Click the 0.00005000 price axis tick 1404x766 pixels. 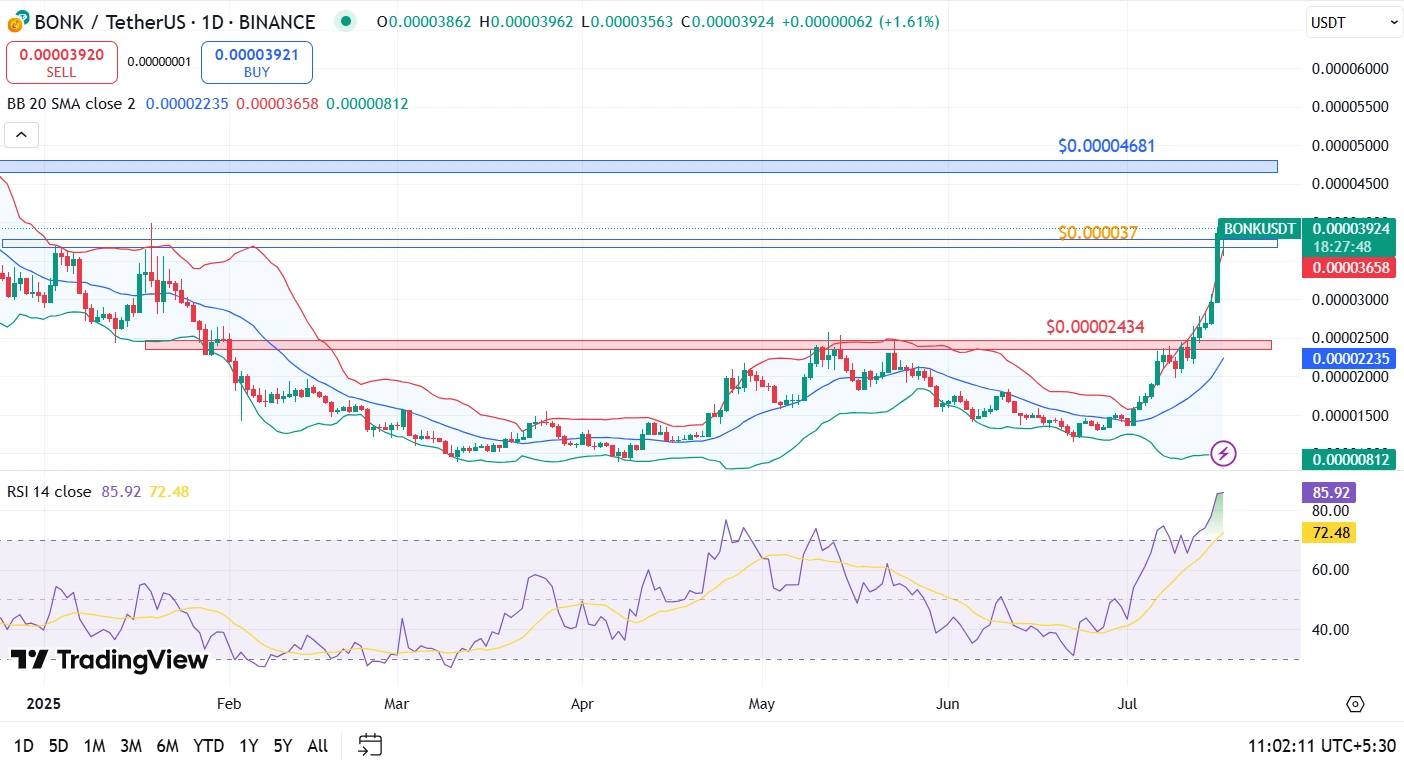(1351, 146)
